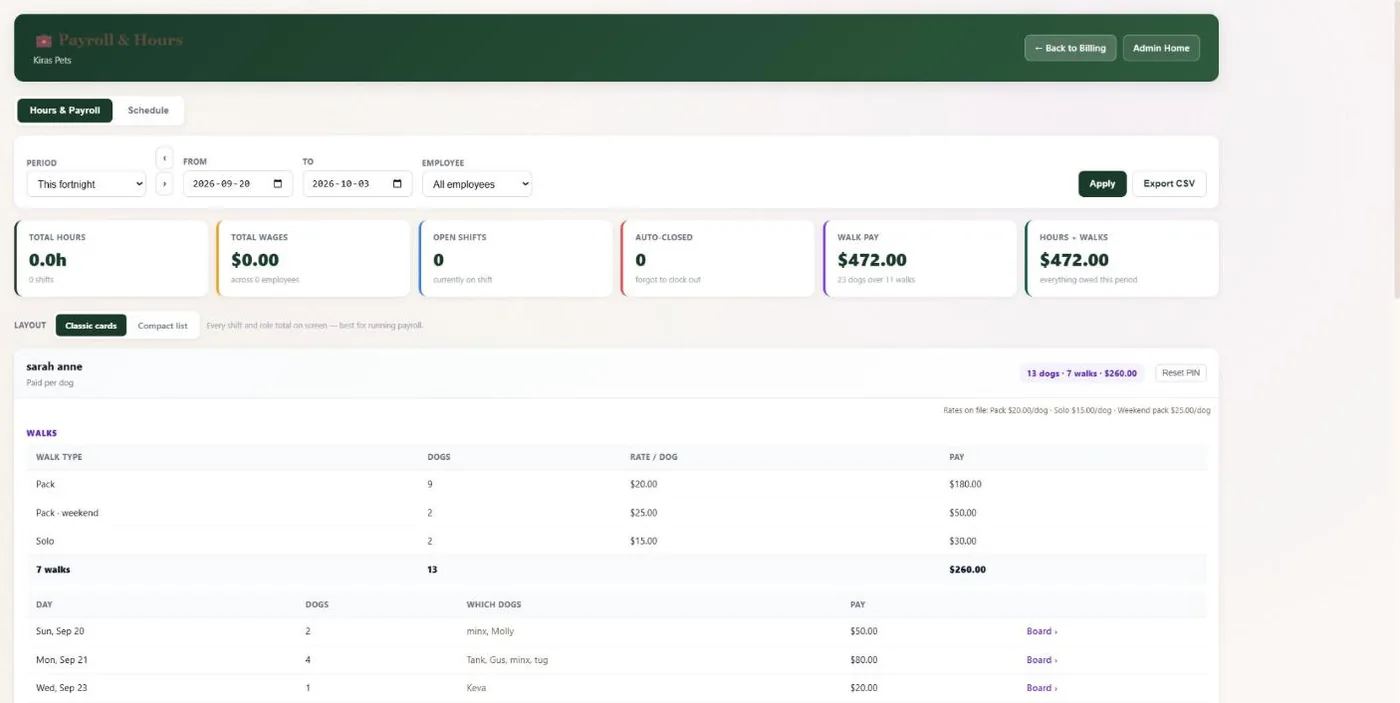Screen dimensions: 1400x703
Task: Click the Admin Home button
Action: point(1161,48)
